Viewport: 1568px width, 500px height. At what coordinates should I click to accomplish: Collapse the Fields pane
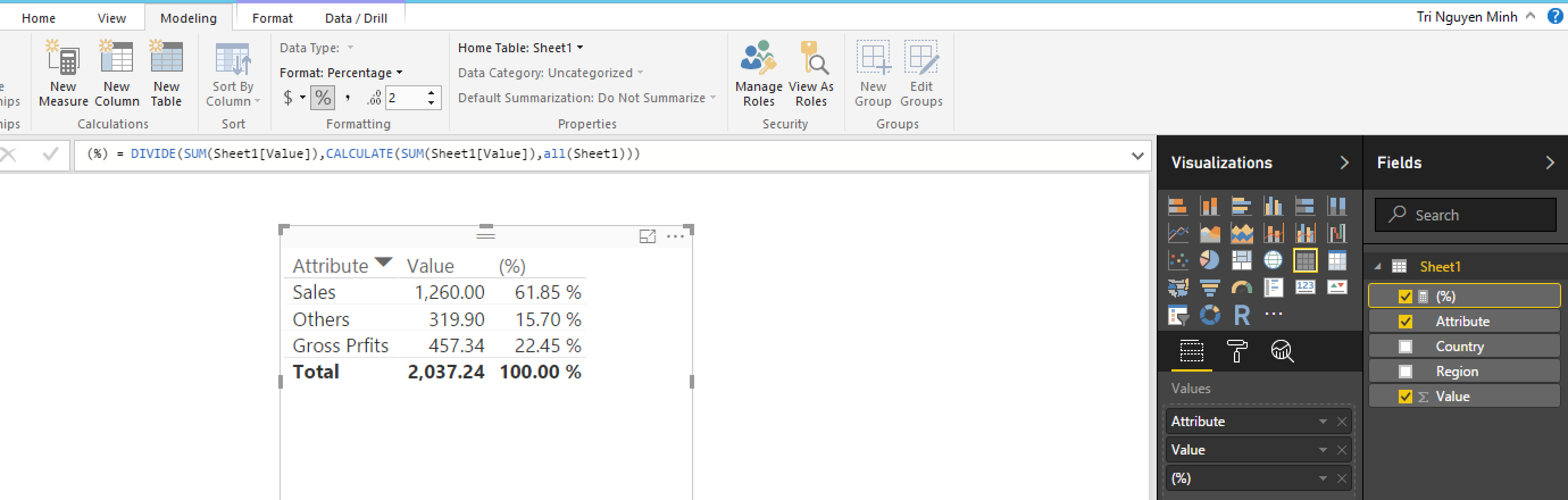click(x=1550, y=163)
